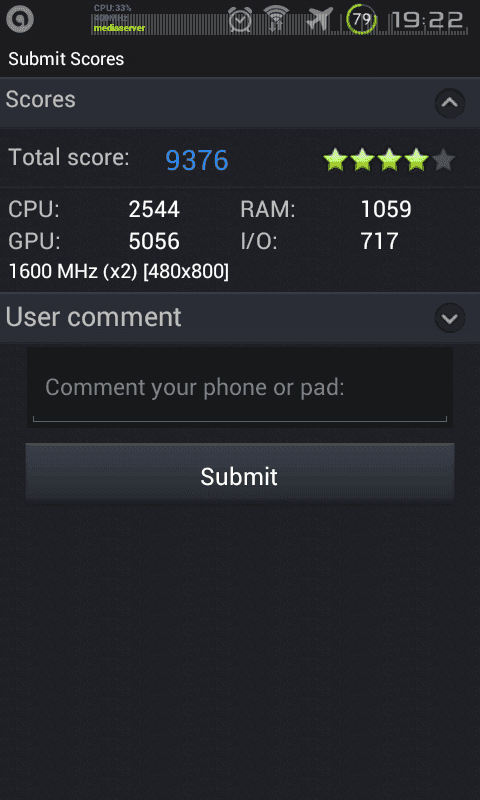Tap the battery 79 percent indicator
Image resolution: width=480 pixels, height=800 pixels.
tap(361, 19)
